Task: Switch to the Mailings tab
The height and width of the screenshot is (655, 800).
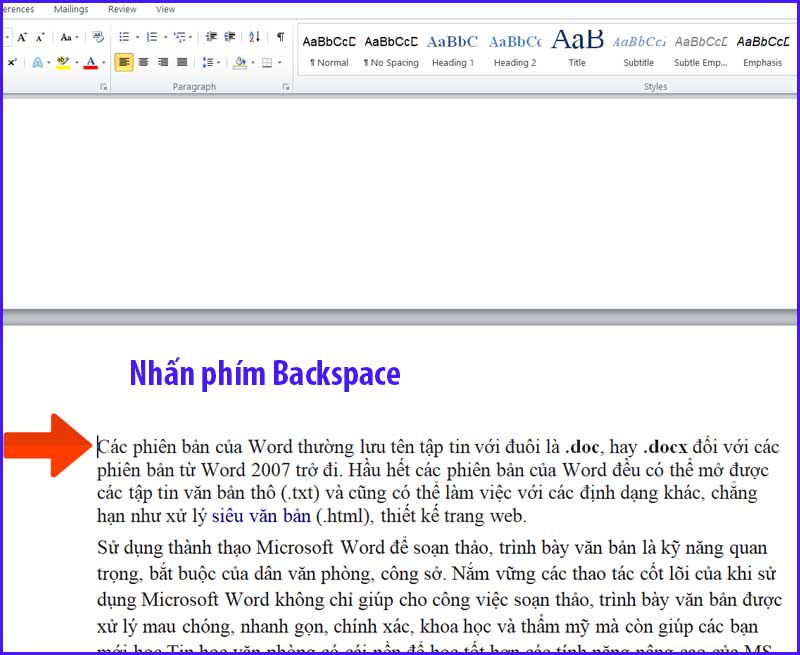Action: [x=71, y=9]
